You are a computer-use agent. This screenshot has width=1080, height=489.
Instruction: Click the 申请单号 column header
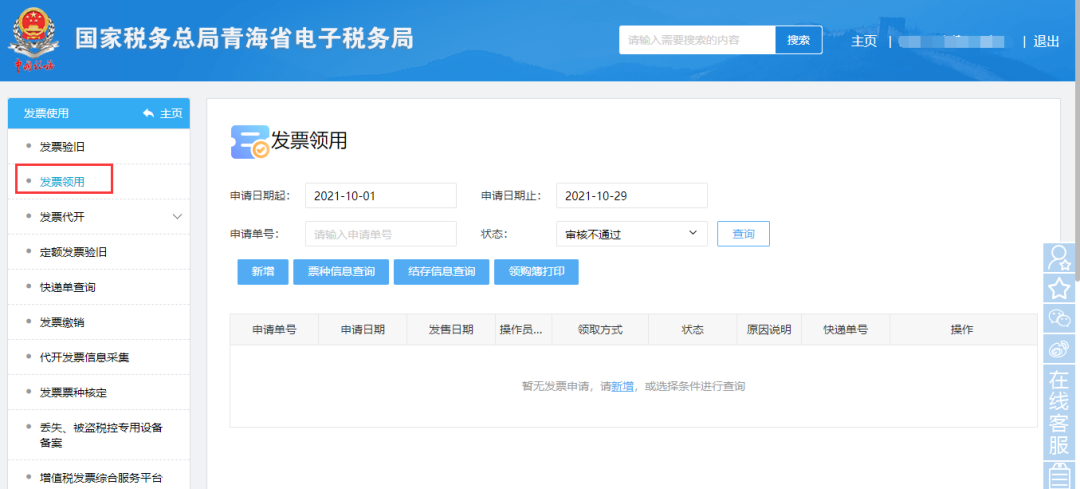274,329
